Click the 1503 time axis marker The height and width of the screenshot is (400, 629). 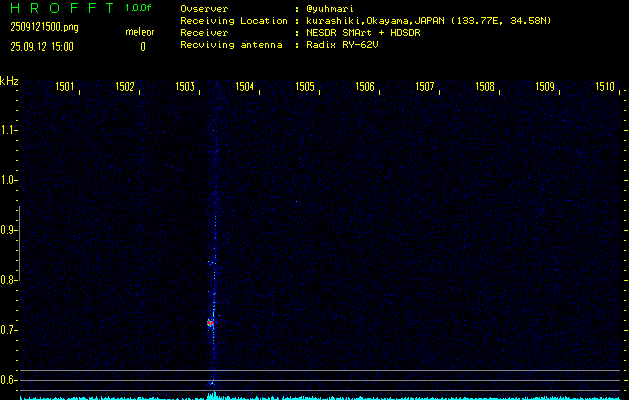(x=185, y=86)
